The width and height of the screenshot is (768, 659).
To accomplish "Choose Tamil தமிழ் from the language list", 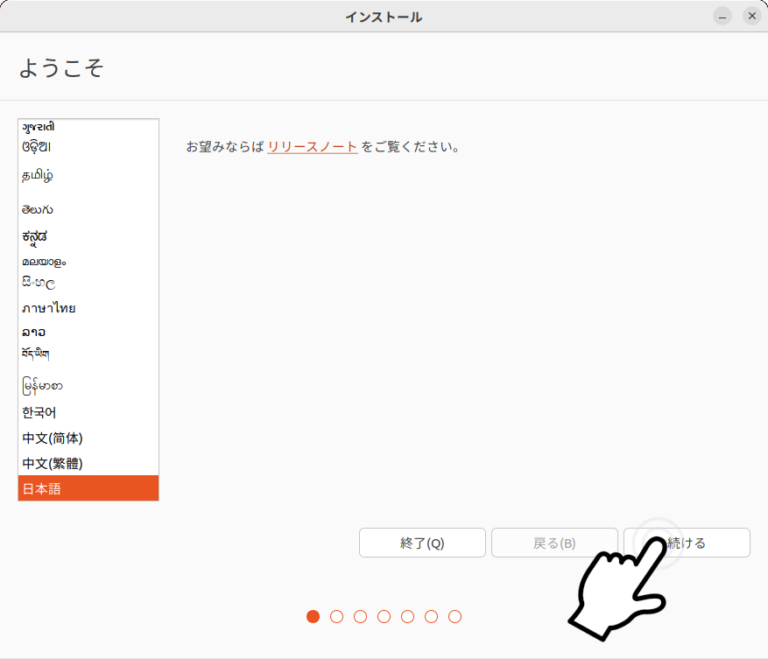I will 88,176.
